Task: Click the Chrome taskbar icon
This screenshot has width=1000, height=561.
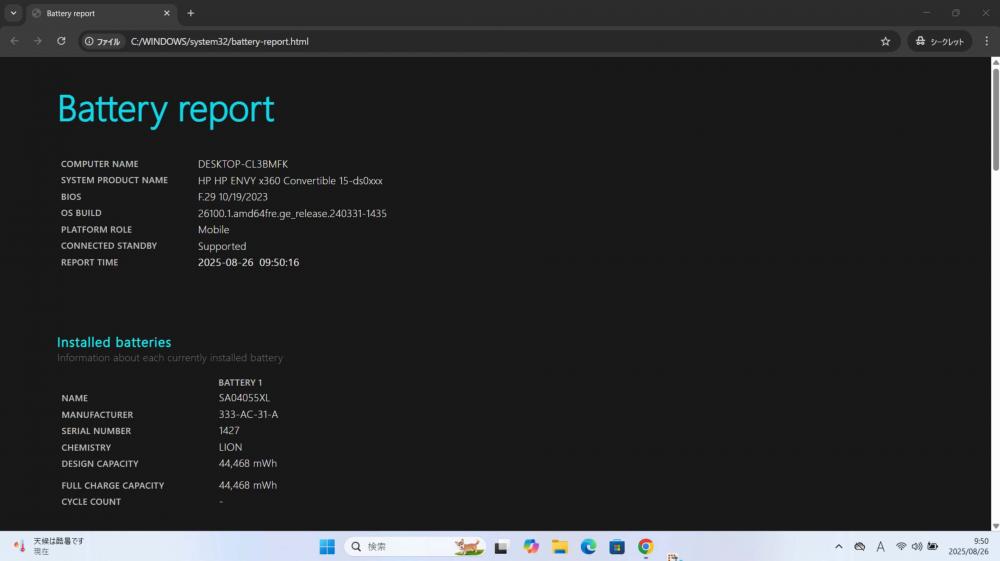Action: pos(645,546)
